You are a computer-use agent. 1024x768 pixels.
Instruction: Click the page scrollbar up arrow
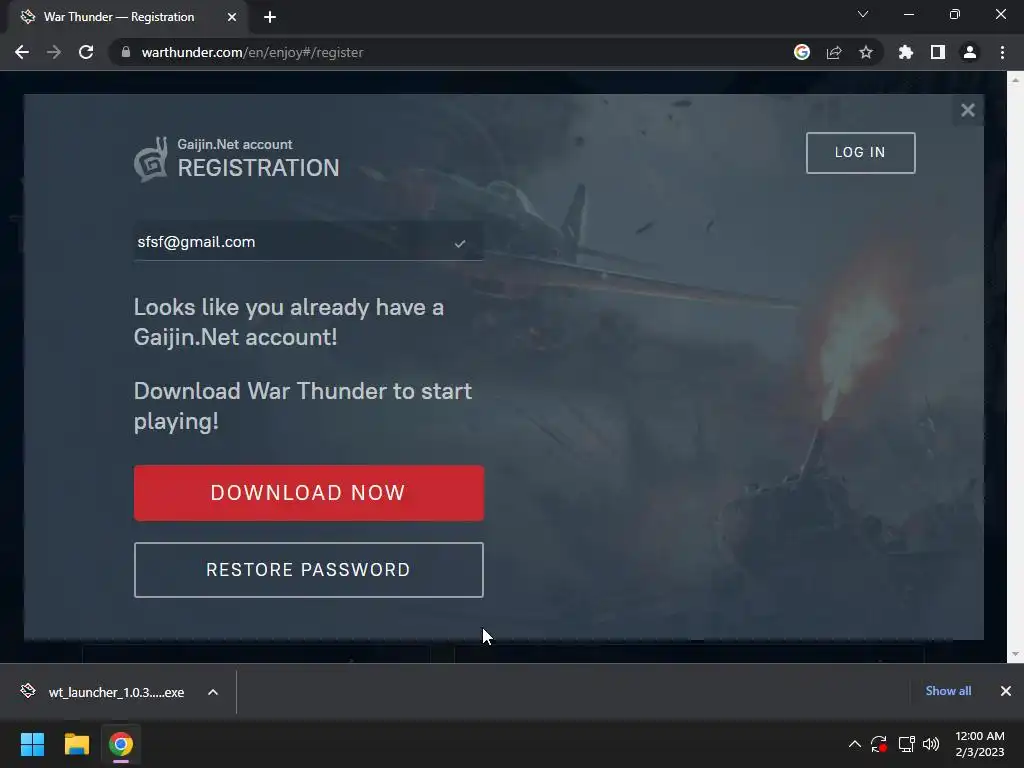tap(1016, 80)
